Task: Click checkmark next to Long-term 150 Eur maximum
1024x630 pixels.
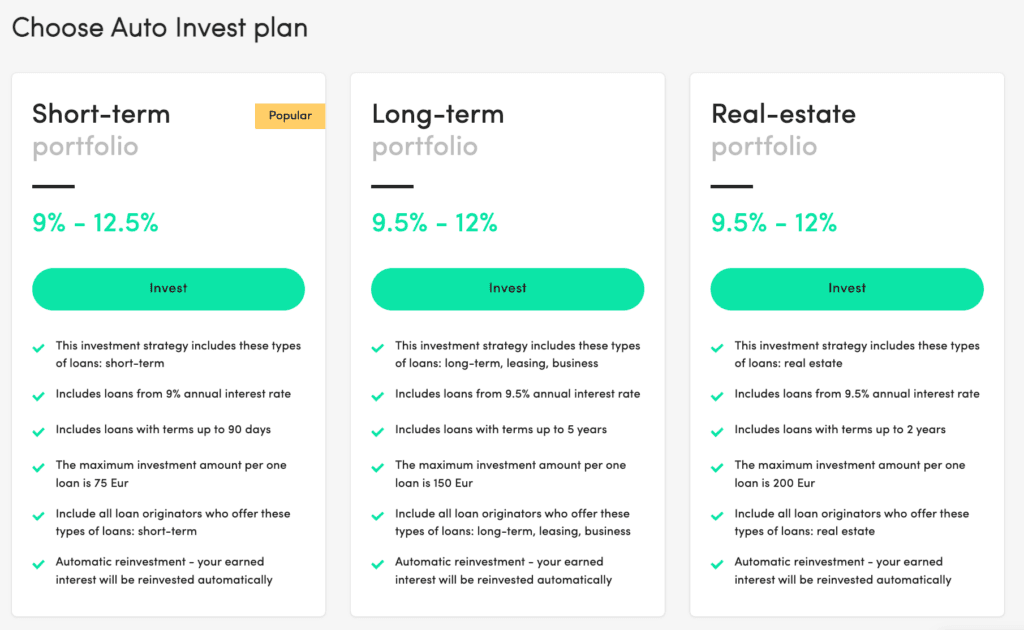Action: (378, 467)
